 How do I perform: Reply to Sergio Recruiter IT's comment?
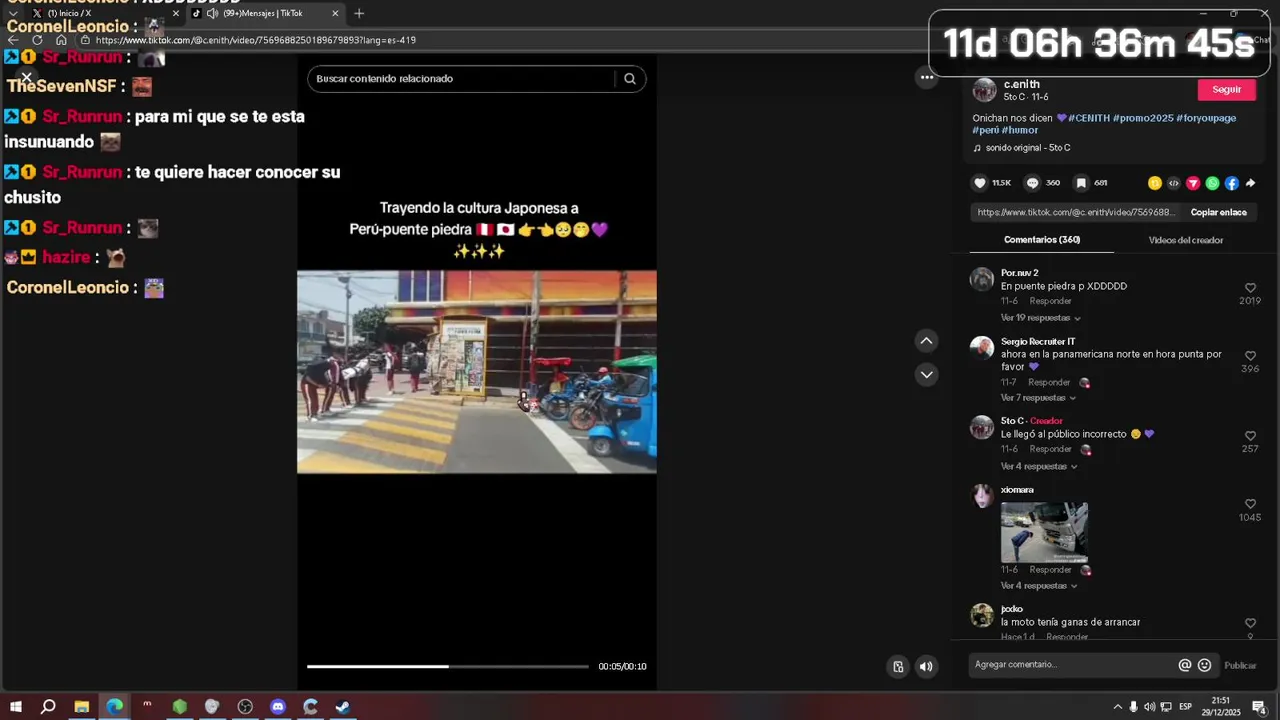1049,382
